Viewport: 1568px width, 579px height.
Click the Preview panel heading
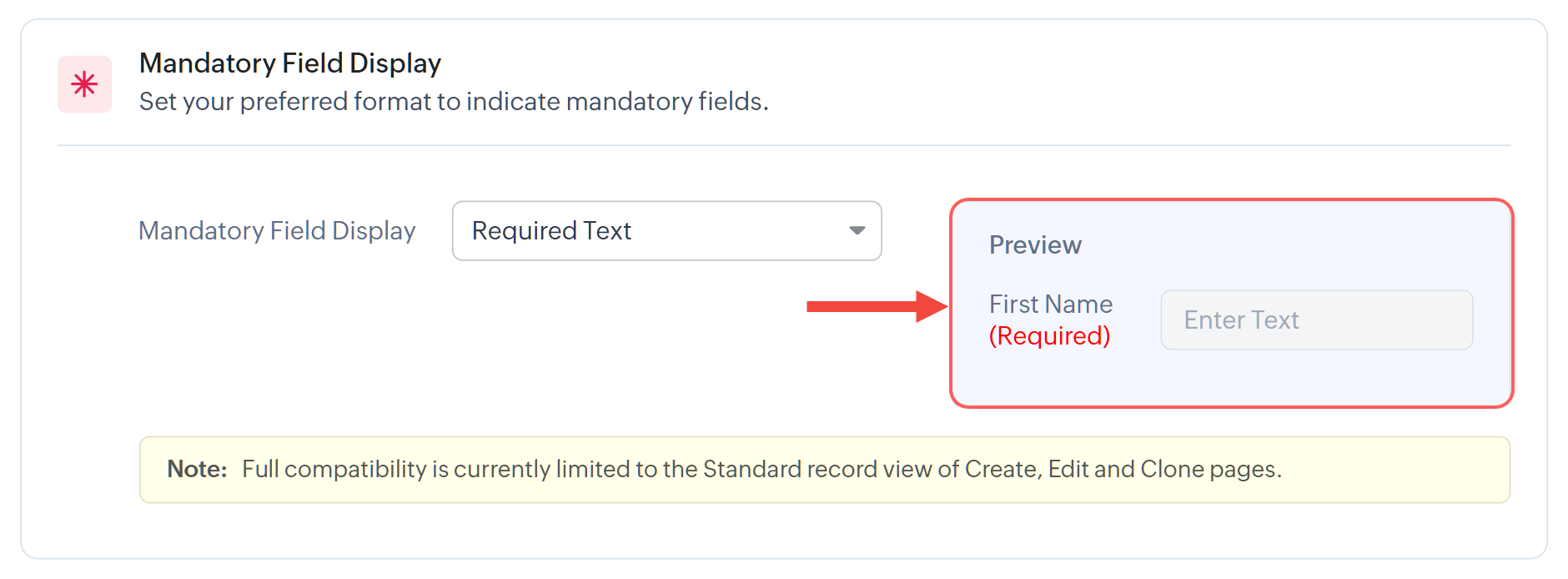coord(1034,244)
